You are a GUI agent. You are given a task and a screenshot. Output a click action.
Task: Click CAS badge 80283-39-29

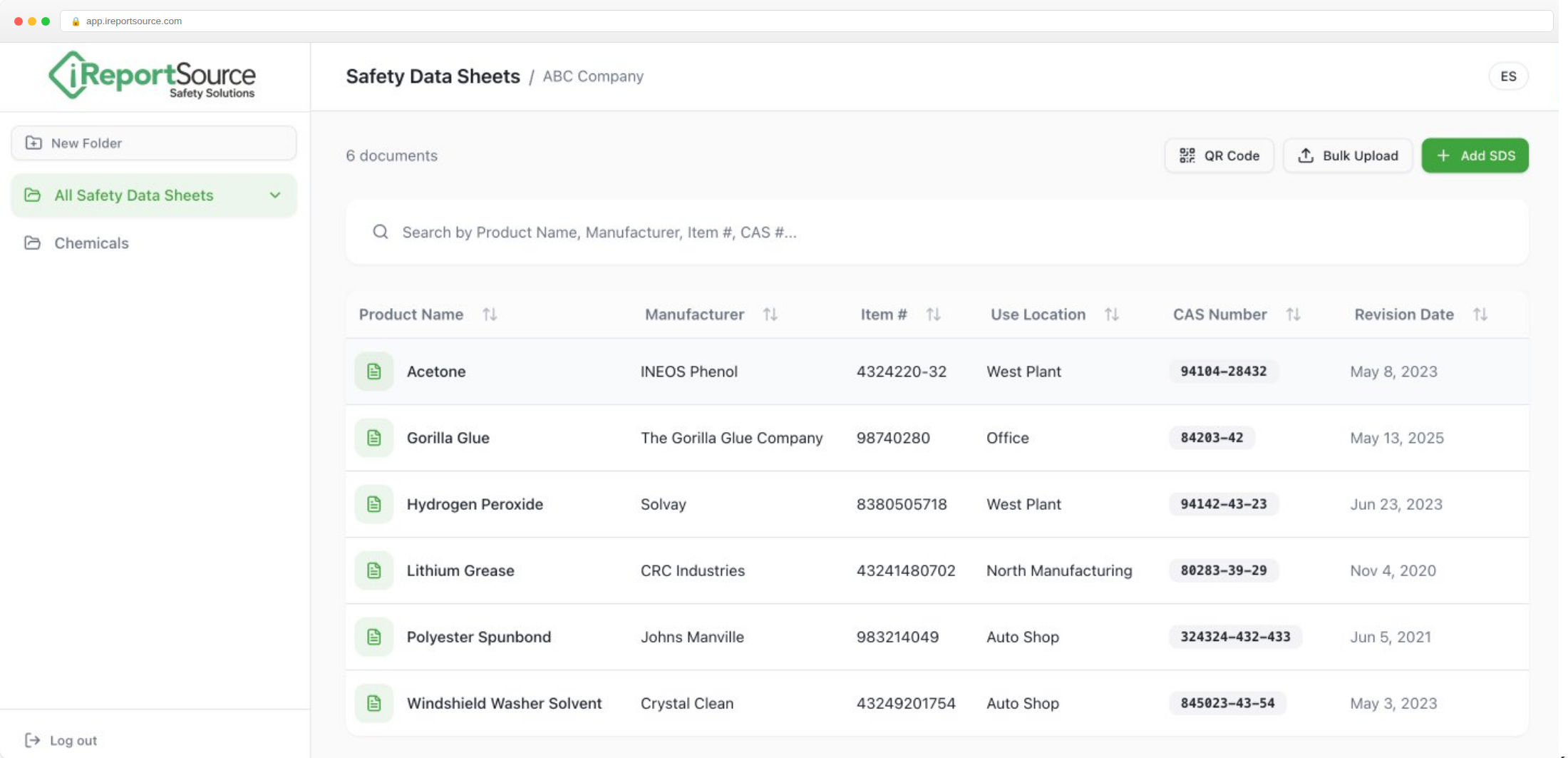[x=1223, y=570]
